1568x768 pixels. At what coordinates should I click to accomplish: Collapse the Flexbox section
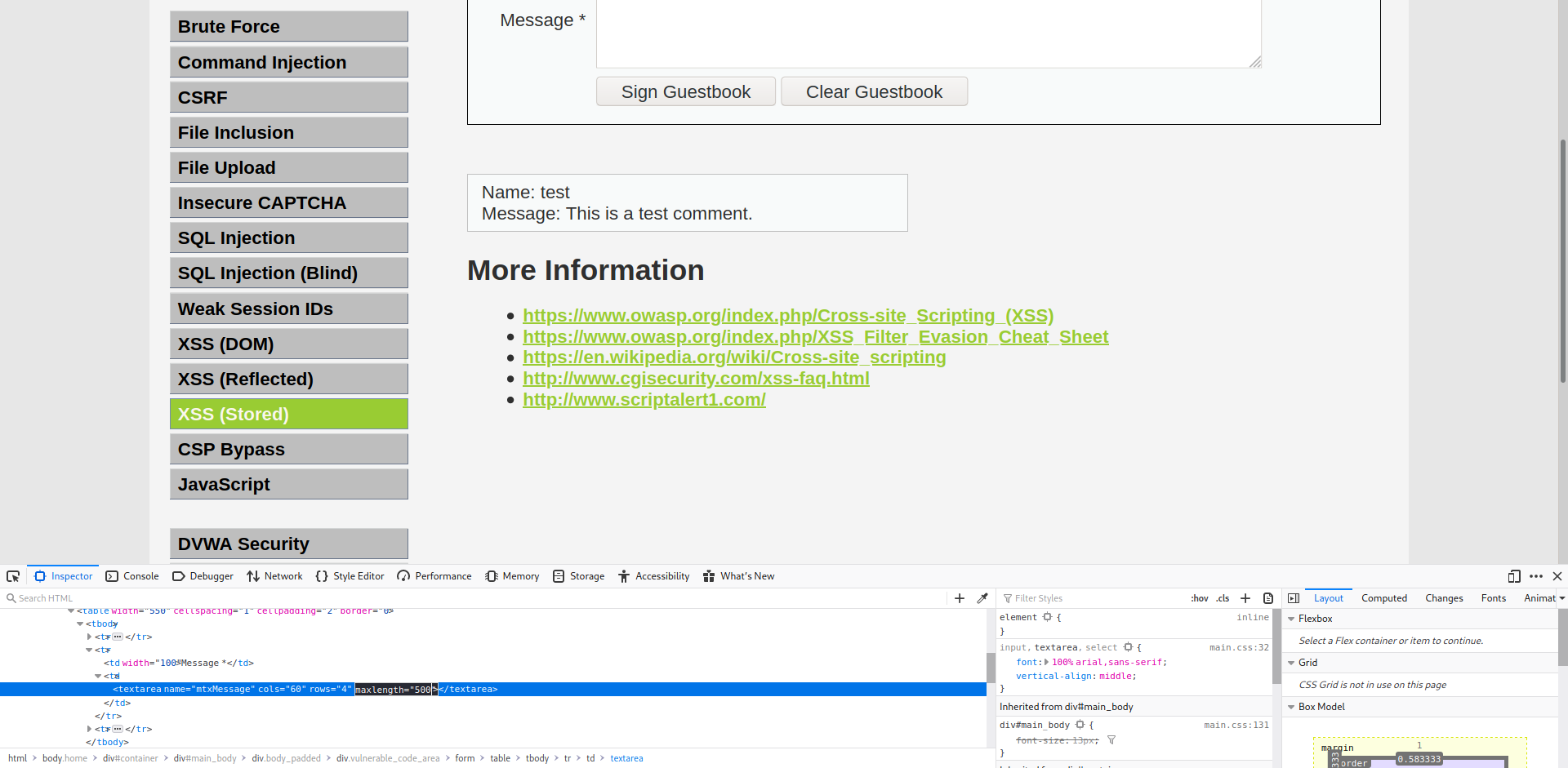pos(1291,619)
